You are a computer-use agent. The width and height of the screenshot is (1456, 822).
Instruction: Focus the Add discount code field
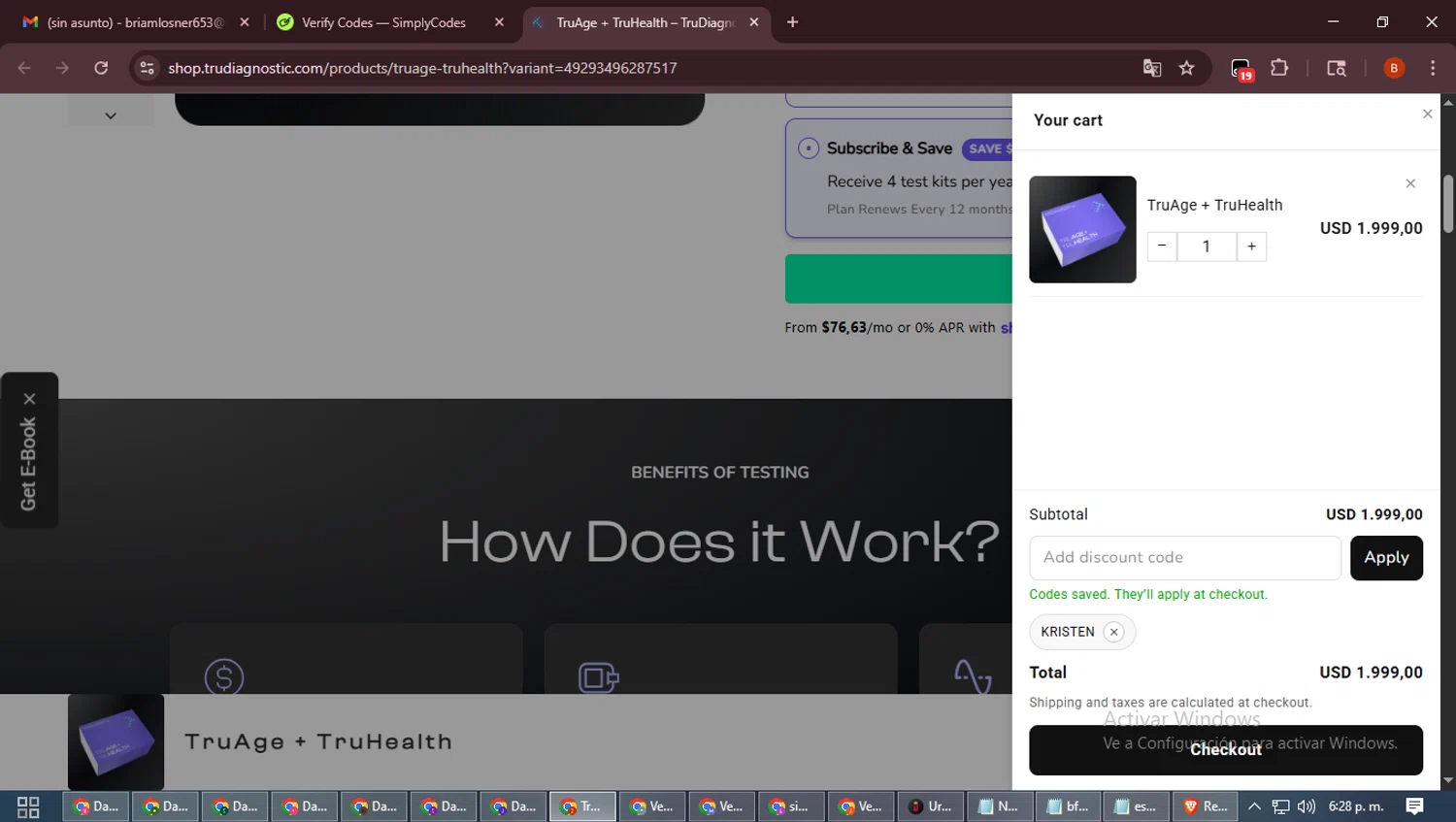tap(1185, 558)
